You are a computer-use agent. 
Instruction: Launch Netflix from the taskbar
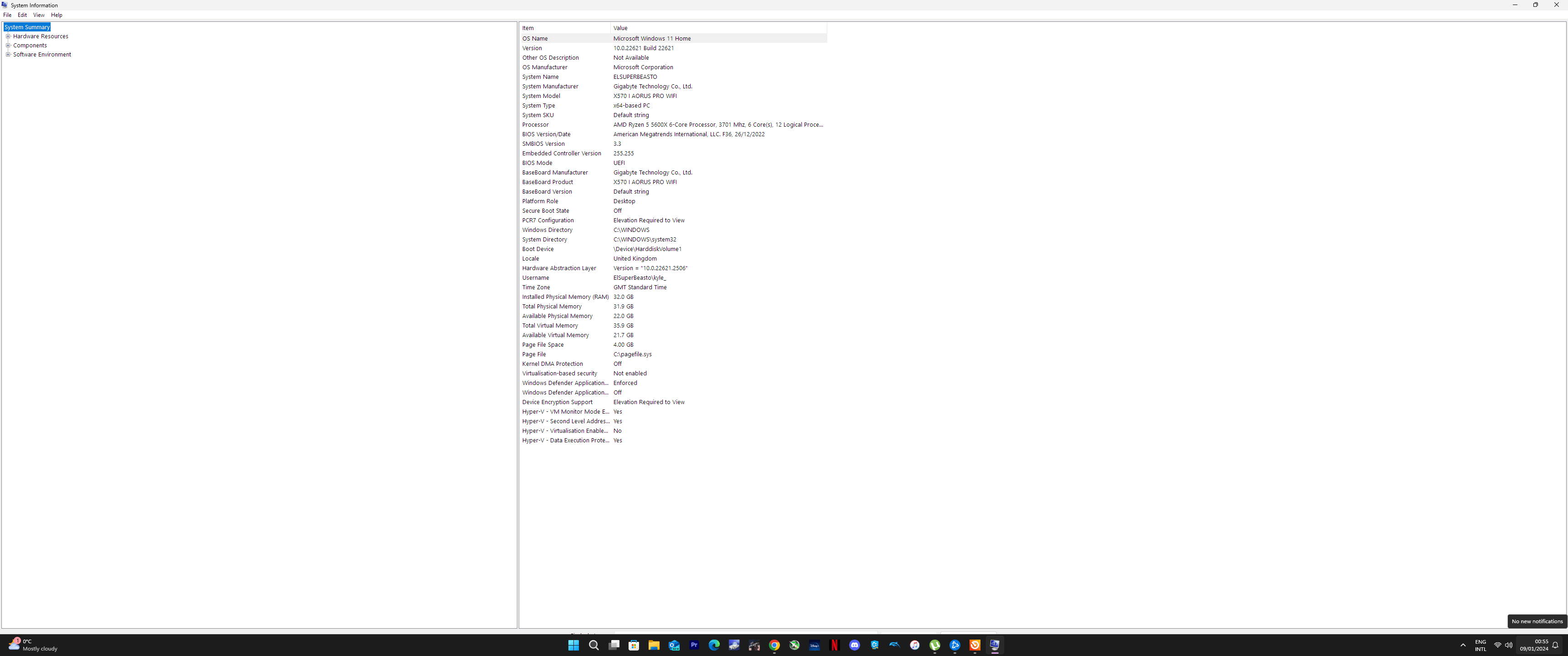click(835, 645)
